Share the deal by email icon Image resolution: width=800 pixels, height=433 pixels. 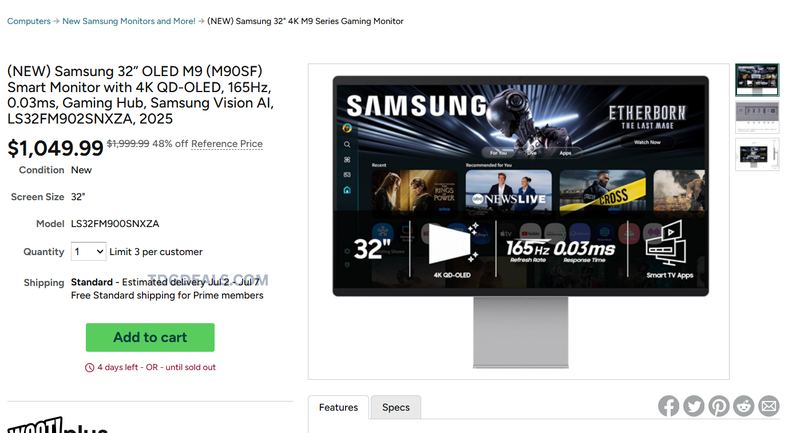tap(769, 406)
